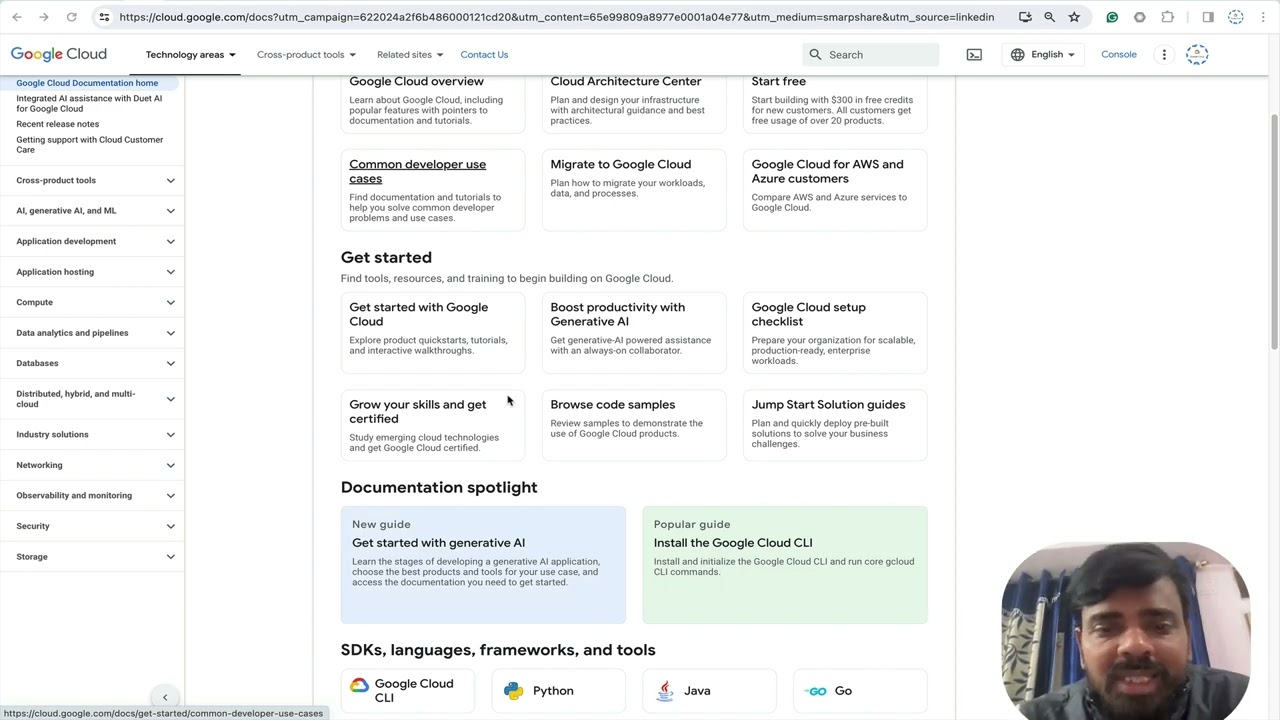
Task: Expand Observability and monitoring section
Action: pyautogui.click(x=92, y=496)
